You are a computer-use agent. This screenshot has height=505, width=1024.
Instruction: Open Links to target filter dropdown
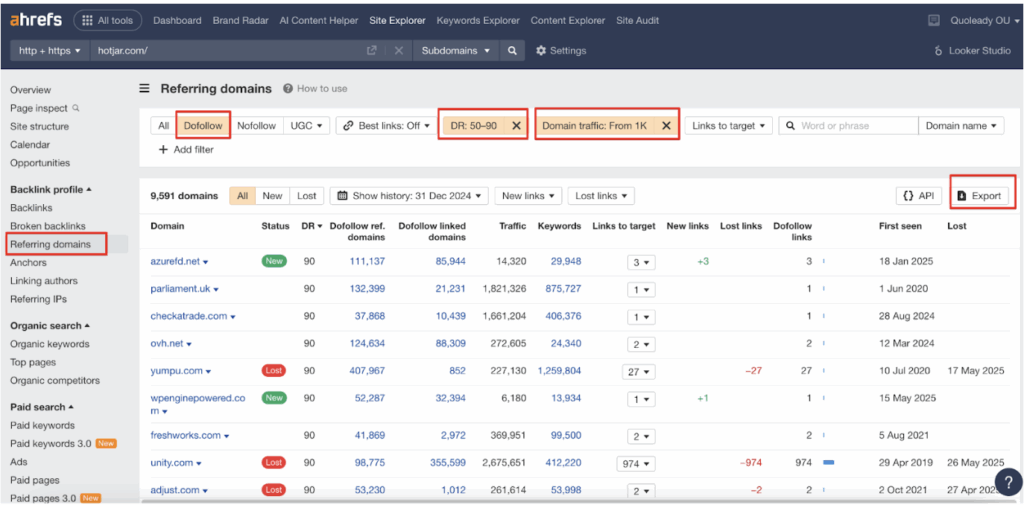[x=729, y=125]
